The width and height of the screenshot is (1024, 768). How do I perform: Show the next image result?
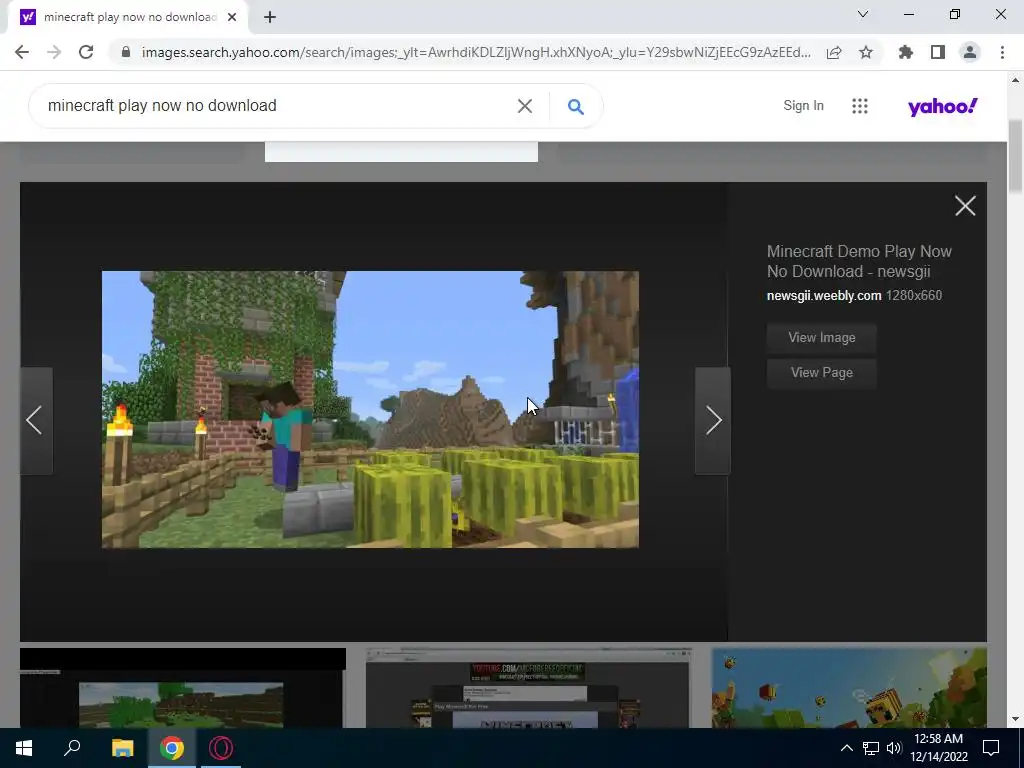pyautogui.click(x=712, y=421)
